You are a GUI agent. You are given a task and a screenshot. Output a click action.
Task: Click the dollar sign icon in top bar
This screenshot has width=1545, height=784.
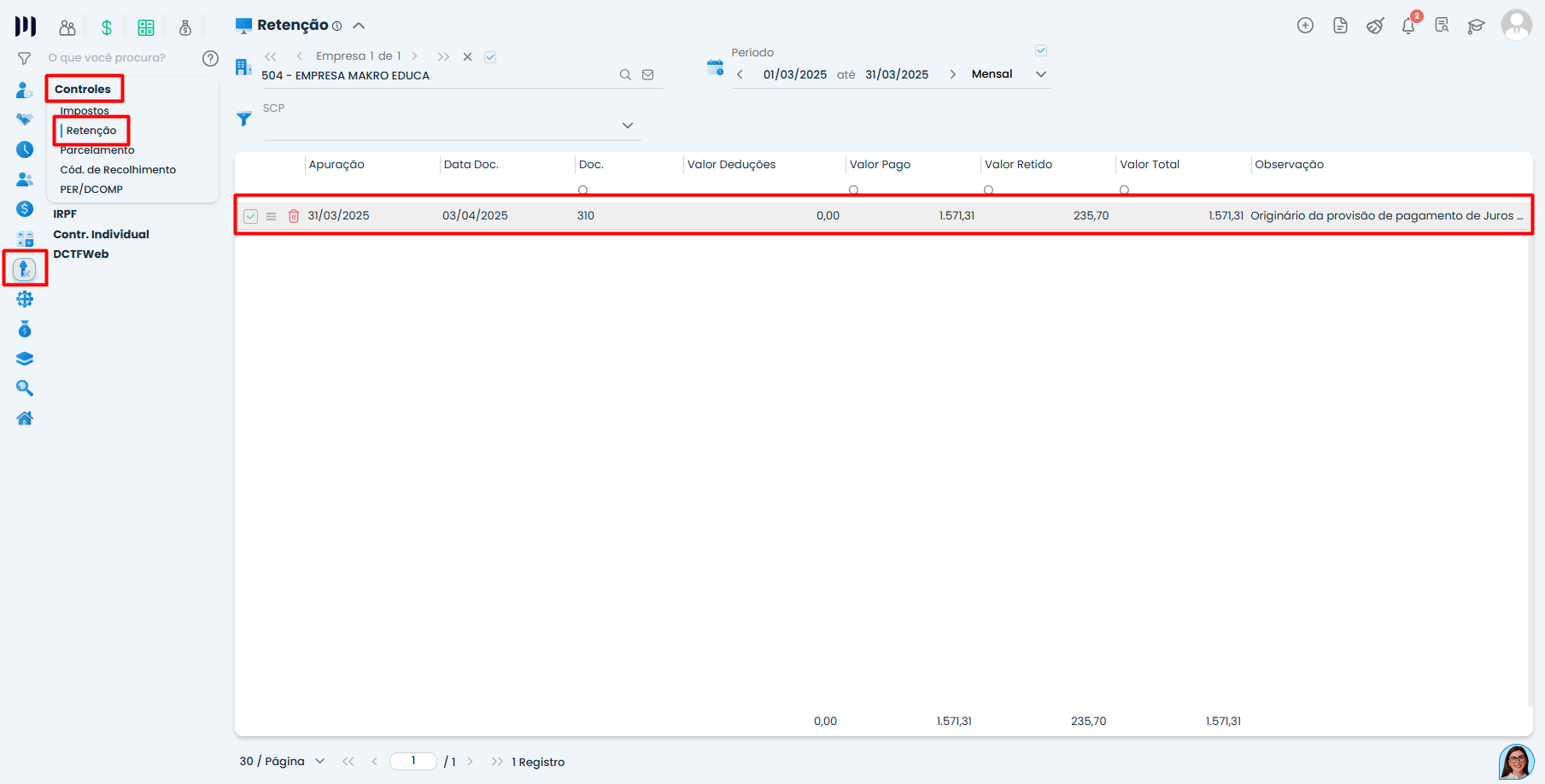[x=107, y=28]
